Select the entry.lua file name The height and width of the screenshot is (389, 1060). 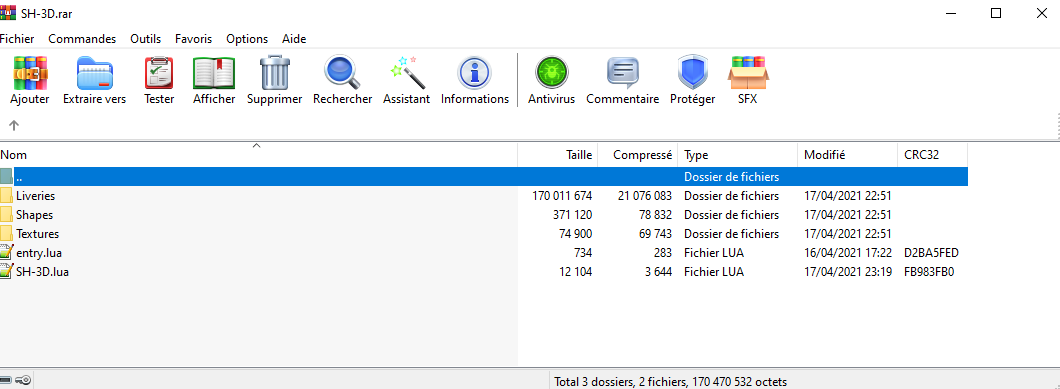pos(39,252)
